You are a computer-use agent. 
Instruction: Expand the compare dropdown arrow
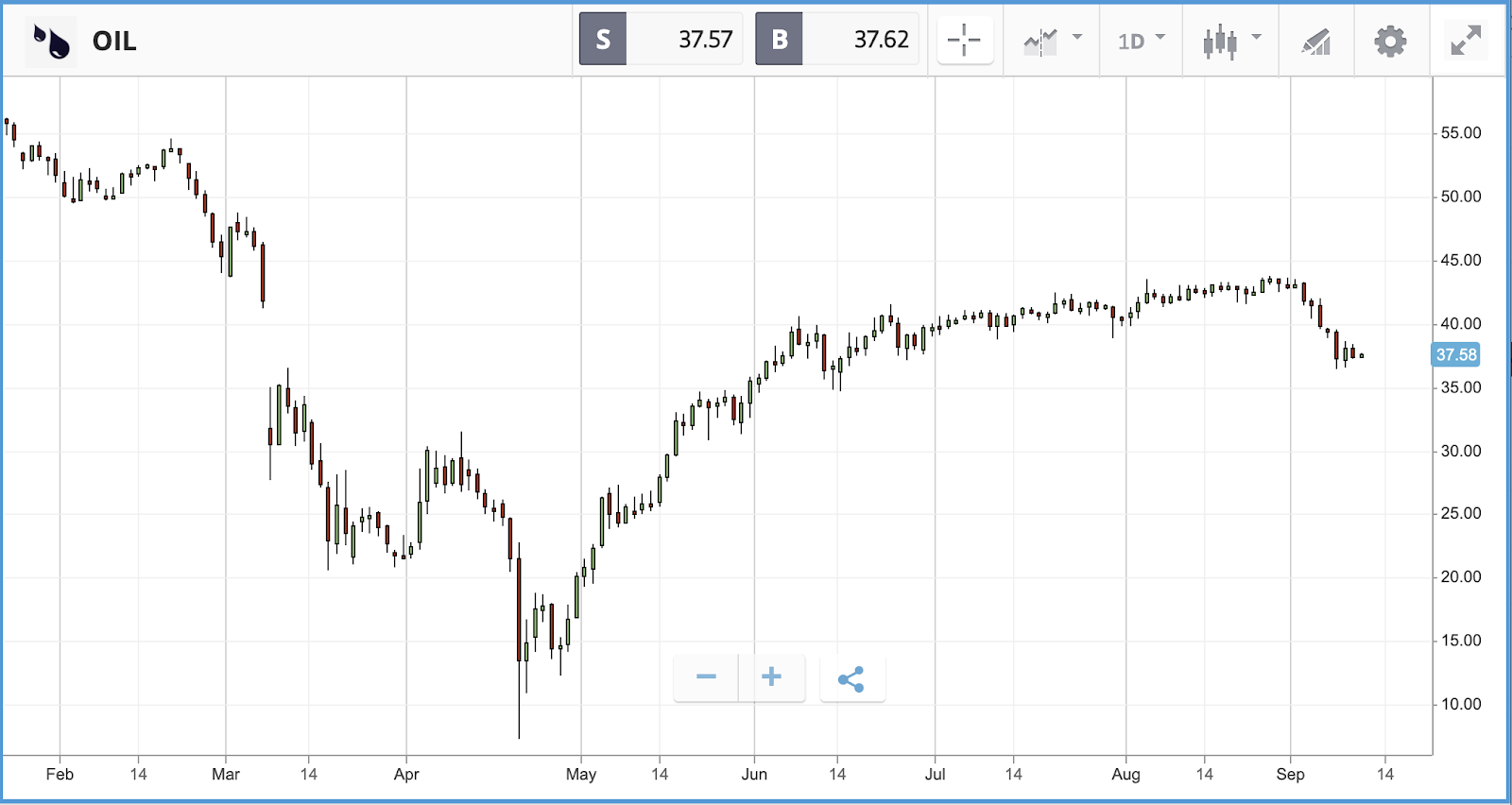point(1077,38)
